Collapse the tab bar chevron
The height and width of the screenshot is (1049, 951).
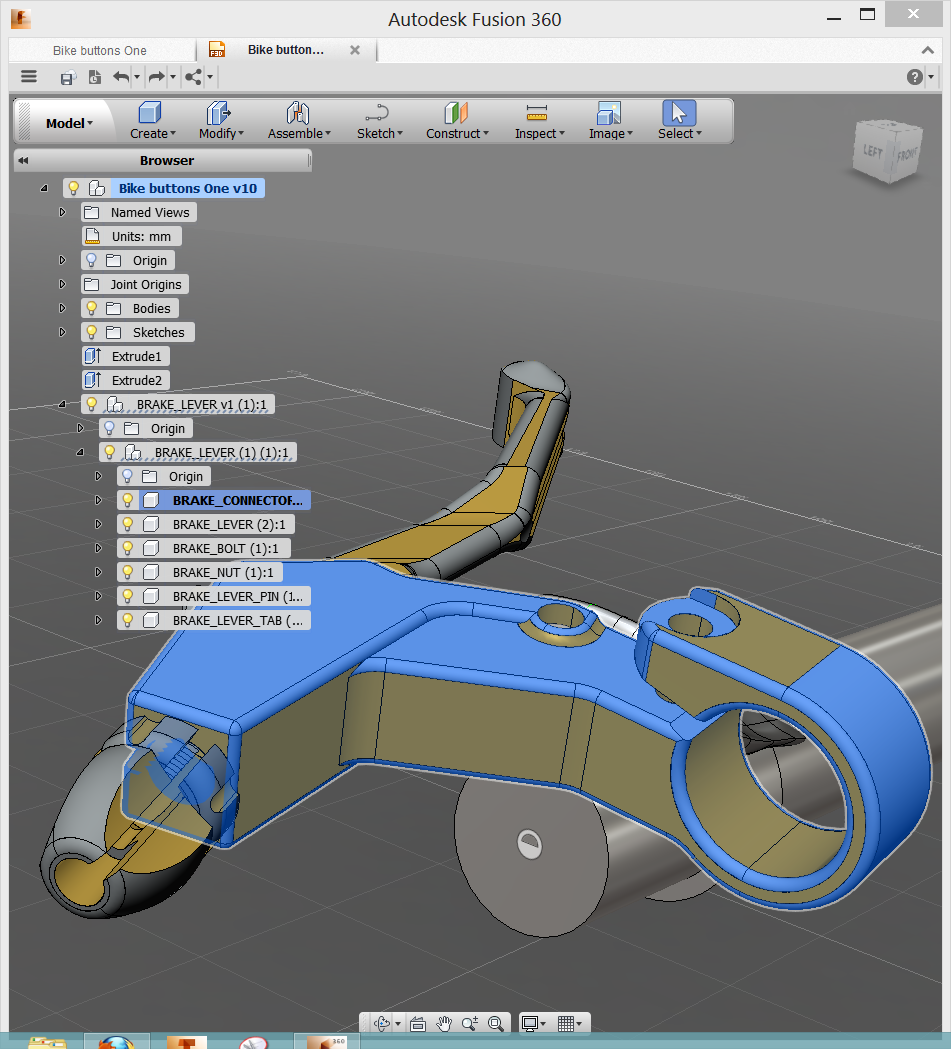(x=928, y=50)
